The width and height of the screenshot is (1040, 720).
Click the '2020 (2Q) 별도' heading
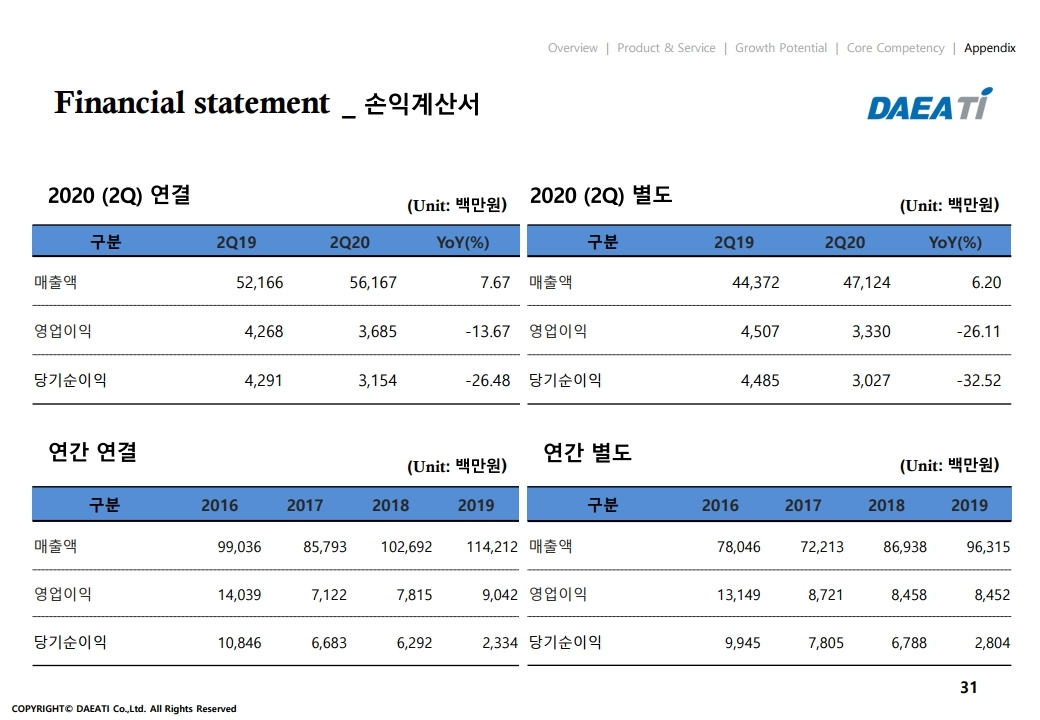pos(601,195)
